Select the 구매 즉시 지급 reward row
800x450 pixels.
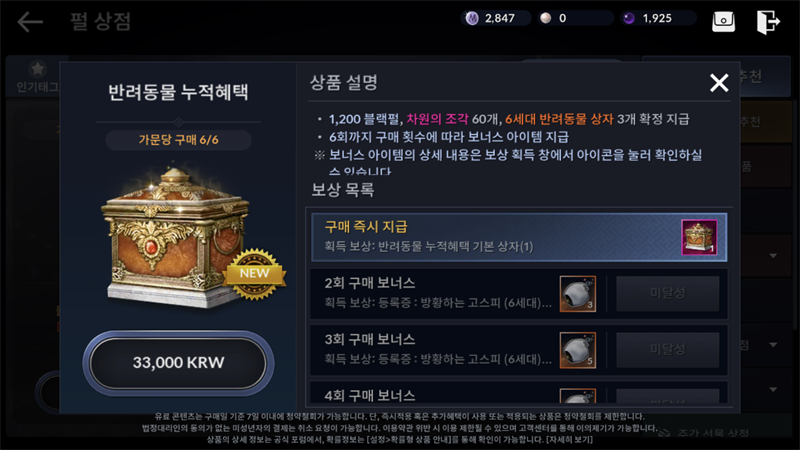pyautogui.click(x=519, y=237)
